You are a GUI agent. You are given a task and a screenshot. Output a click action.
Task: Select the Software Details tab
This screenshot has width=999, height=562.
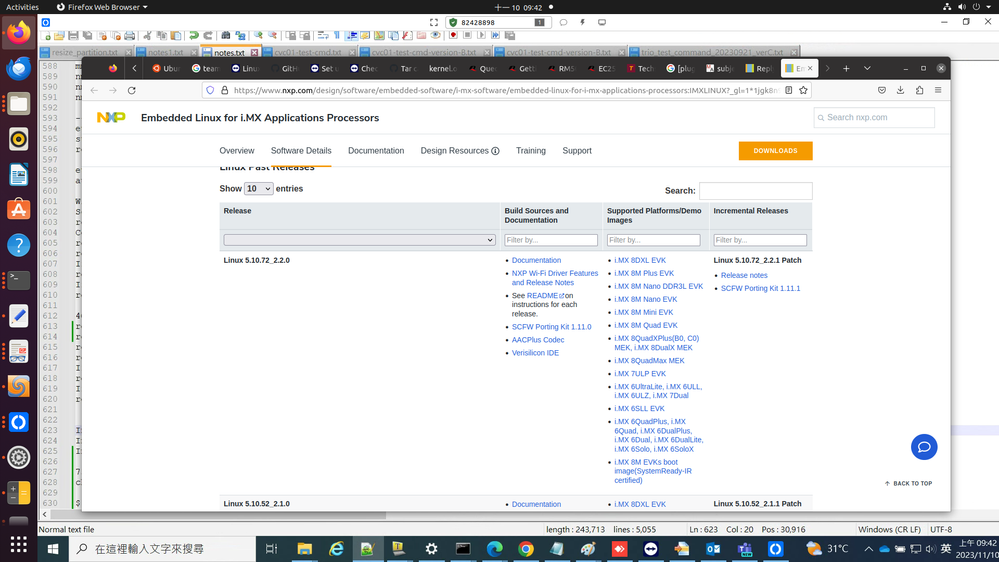pyautogui.click(x=301, y=151)
